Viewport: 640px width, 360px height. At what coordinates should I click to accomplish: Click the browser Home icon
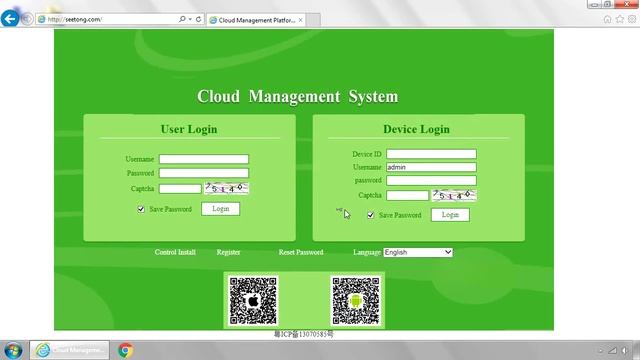point(607,19)
